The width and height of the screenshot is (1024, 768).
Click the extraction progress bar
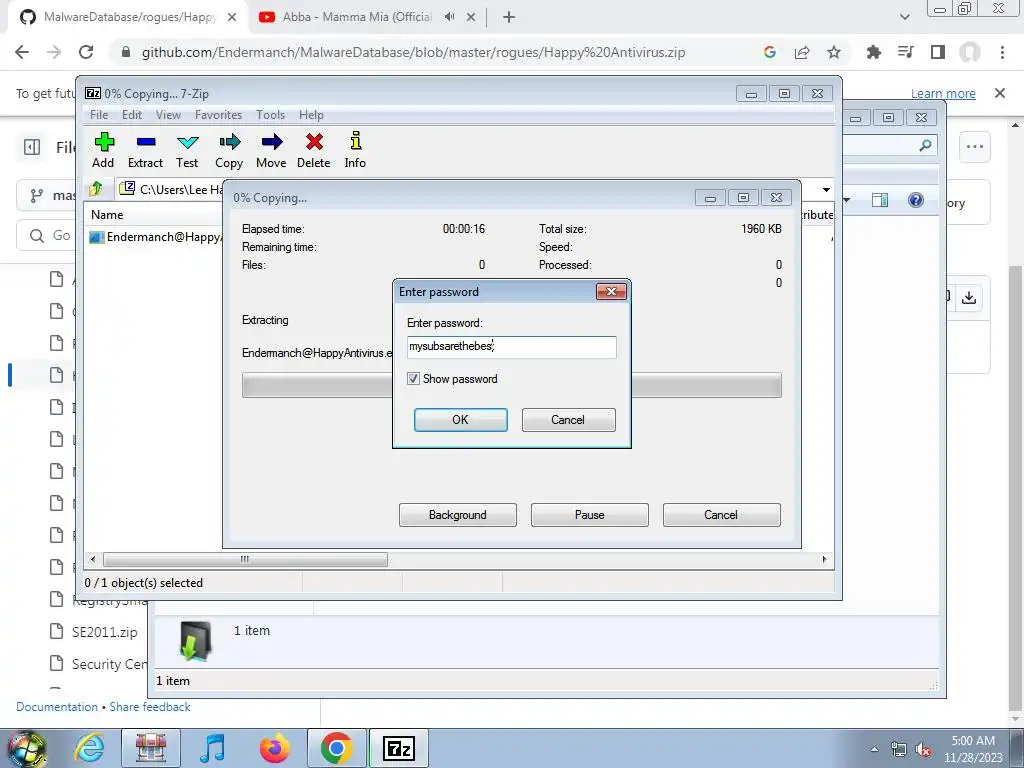tap(511, 385)
